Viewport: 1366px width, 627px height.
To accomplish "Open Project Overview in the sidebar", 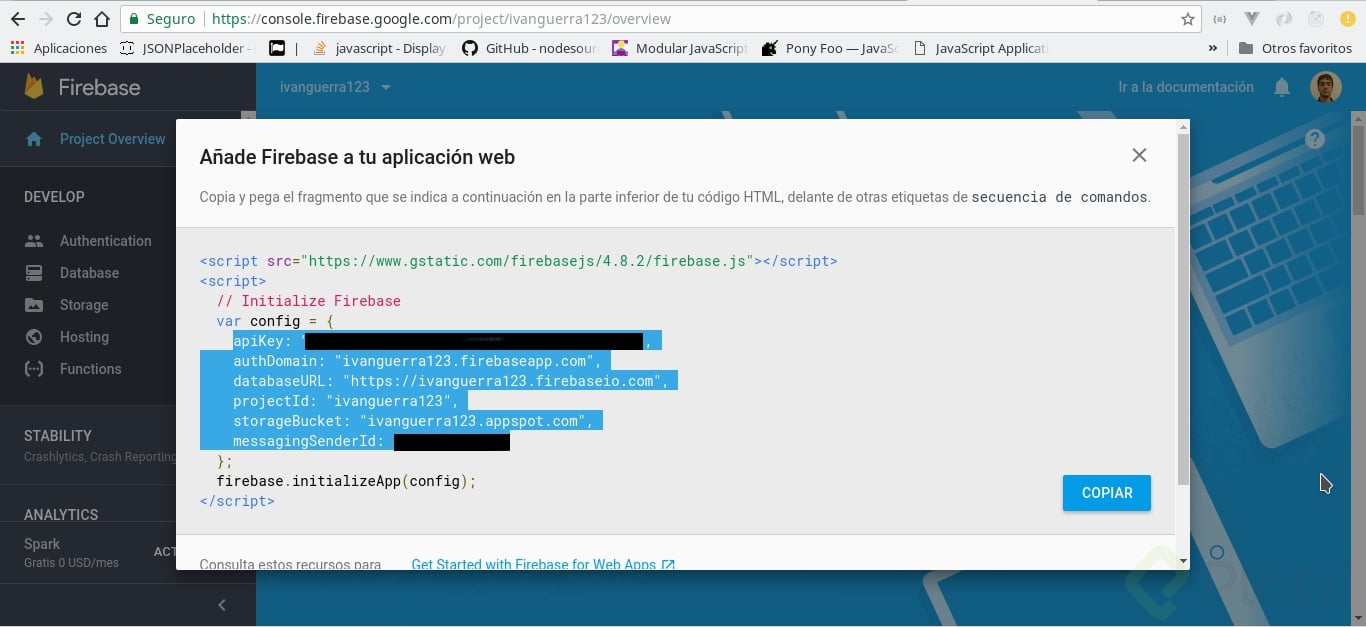I will coord(112,139).
